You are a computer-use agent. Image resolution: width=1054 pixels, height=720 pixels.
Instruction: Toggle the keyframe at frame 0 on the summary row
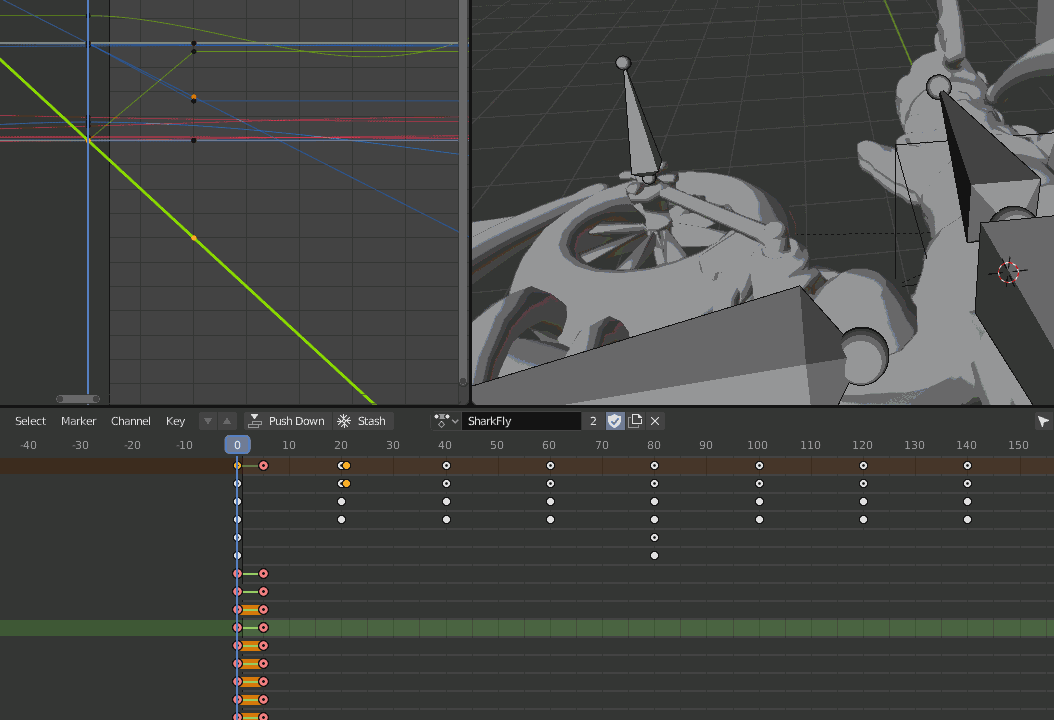click(x=237, y=465)
